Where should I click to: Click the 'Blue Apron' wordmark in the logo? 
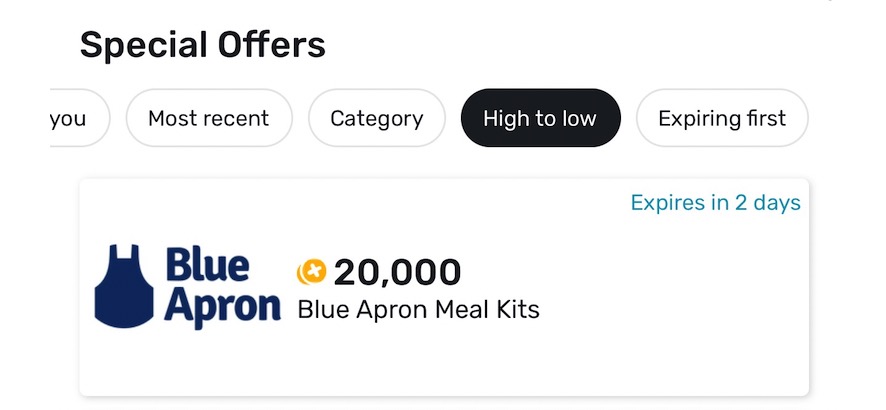222,286
